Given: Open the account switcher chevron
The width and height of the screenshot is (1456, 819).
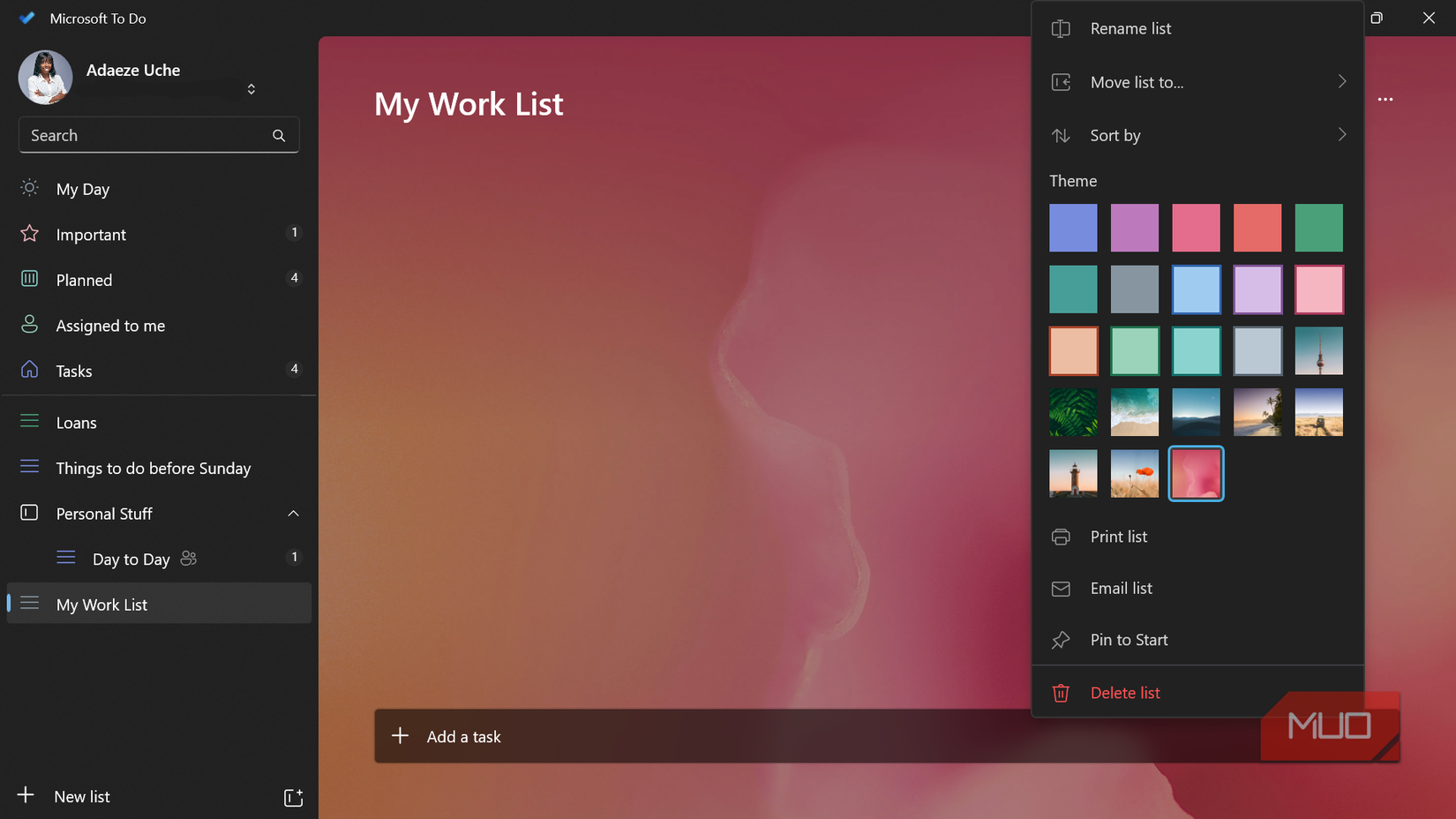Looking at the screenshot, I should 251,88.
